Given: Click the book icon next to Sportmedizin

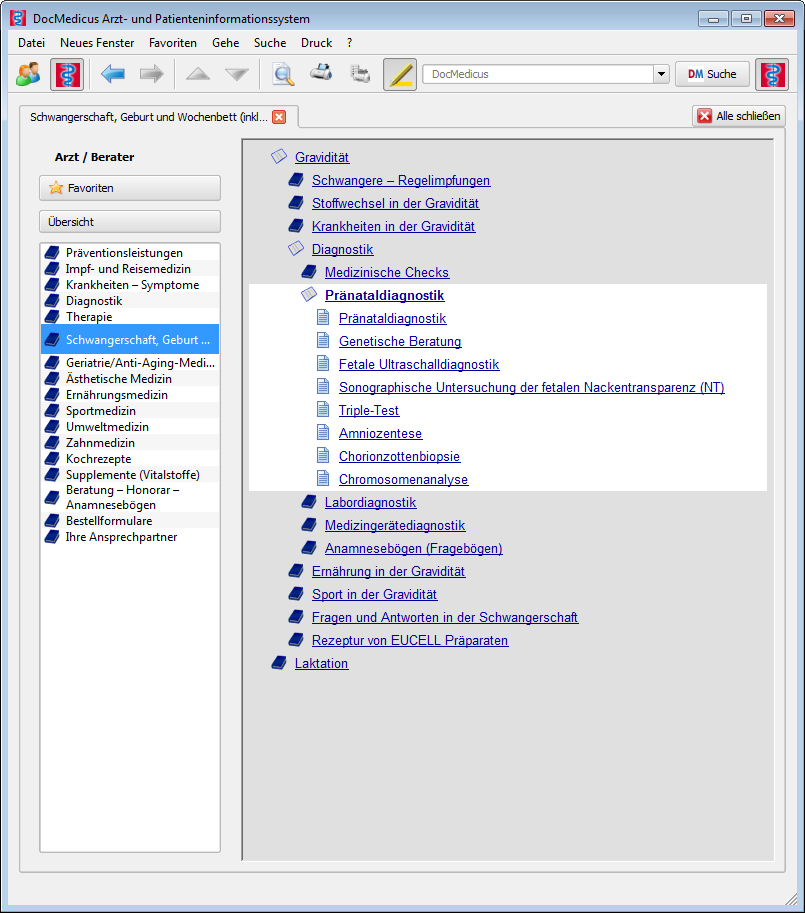Looking at the screenshot, I should click(x=52, y=411).
